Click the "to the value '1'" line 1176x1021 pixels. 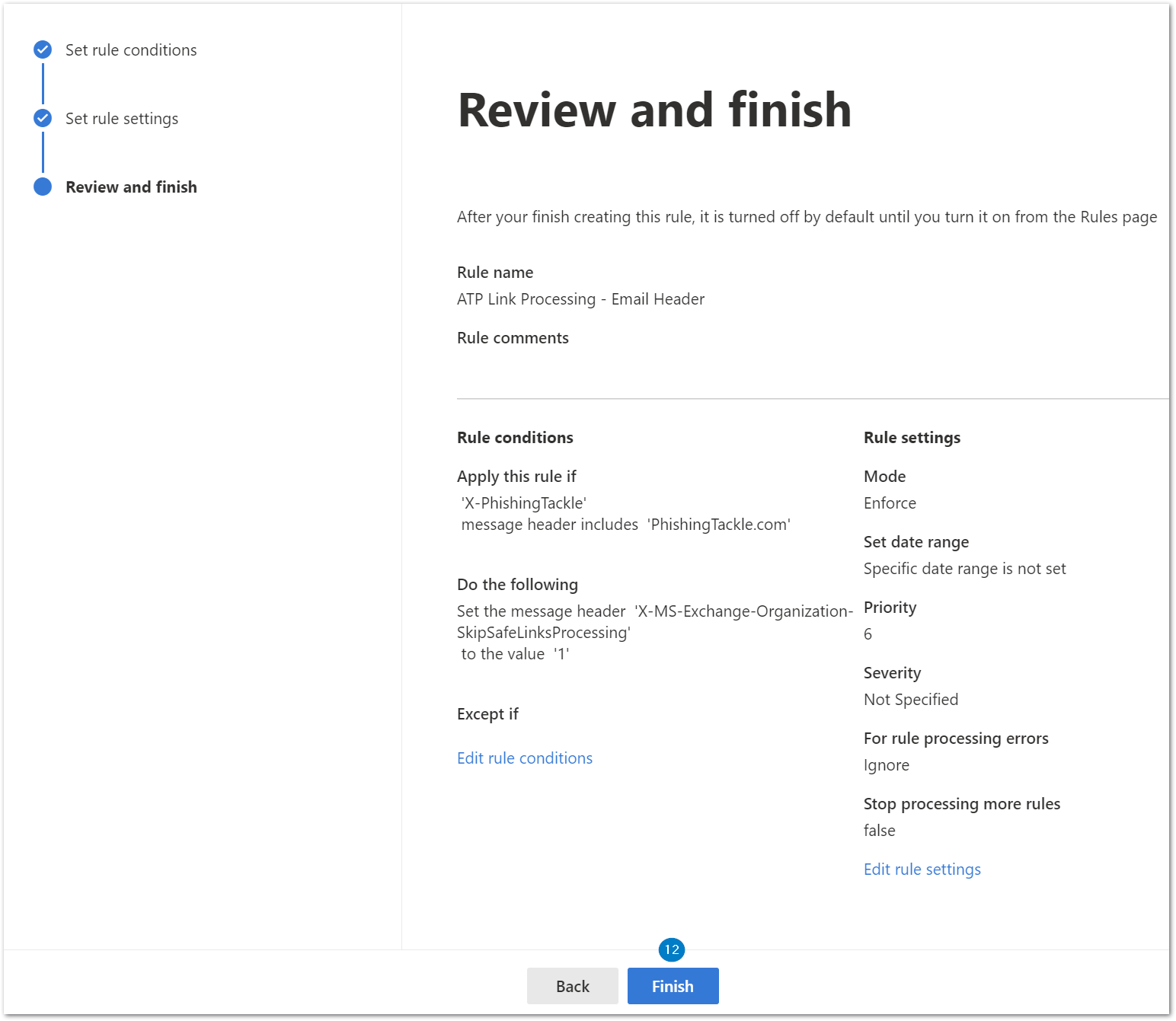515,654
